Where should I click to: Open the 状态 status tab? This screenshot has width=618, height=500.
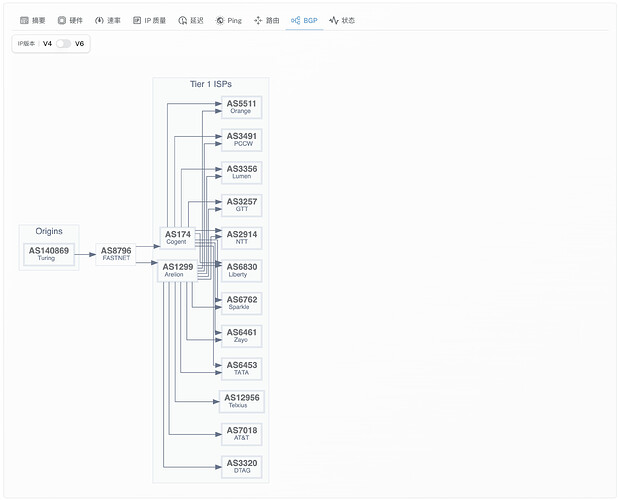[342, 20]
